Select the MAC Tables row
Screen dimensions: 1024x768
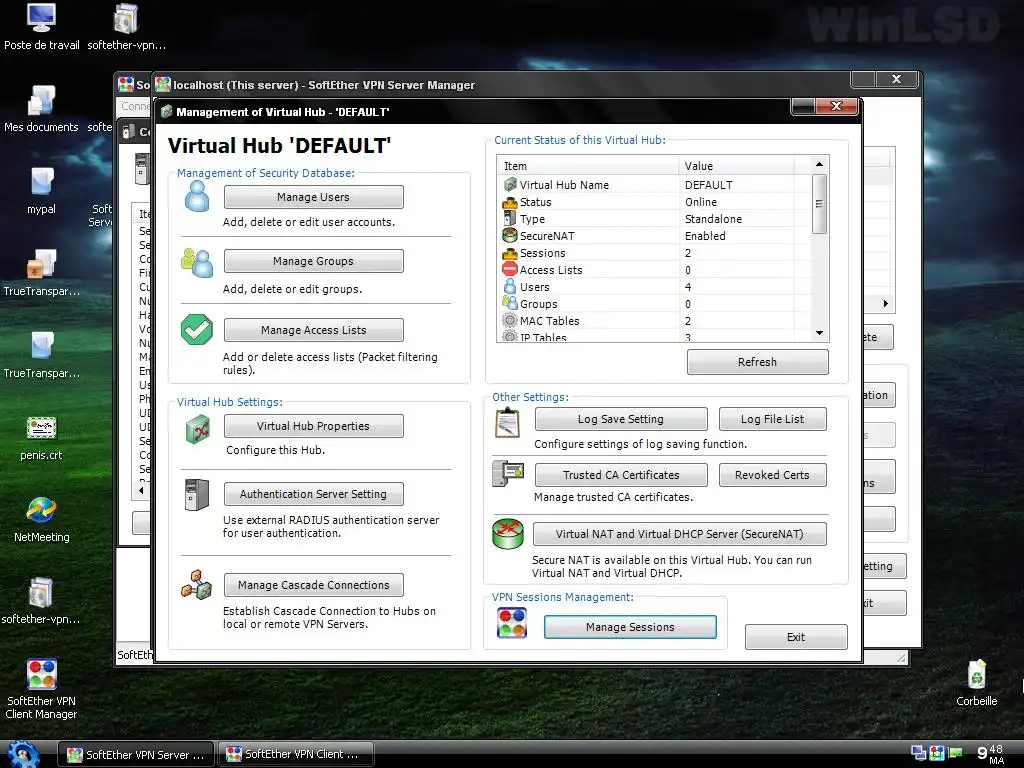tap(656, 321)
